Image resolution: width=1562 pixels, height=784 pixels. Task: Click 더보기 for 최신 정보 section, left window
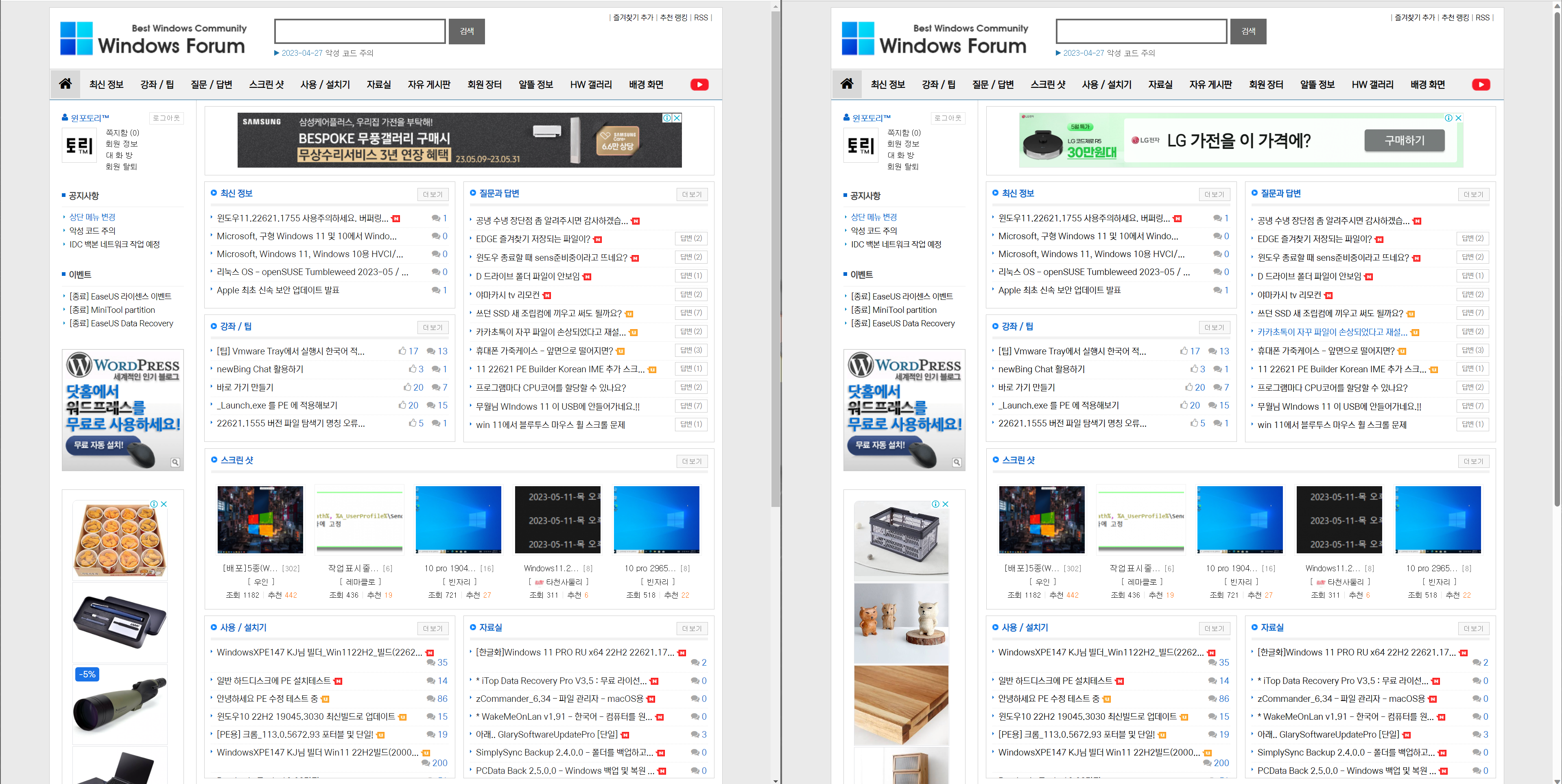[433, 194]
